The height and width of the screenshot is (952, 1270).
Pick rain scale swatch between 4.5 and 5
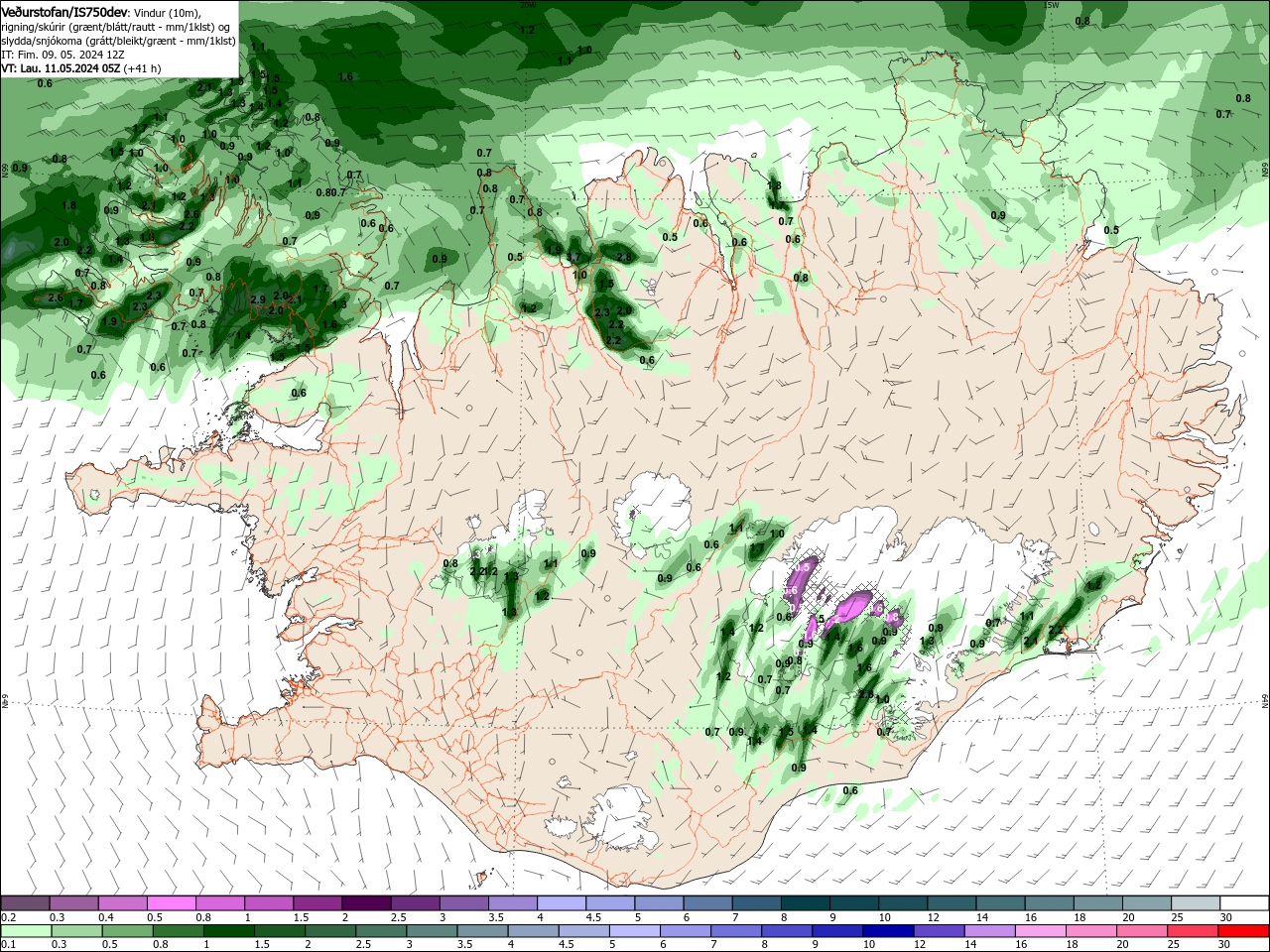[582, 931]
